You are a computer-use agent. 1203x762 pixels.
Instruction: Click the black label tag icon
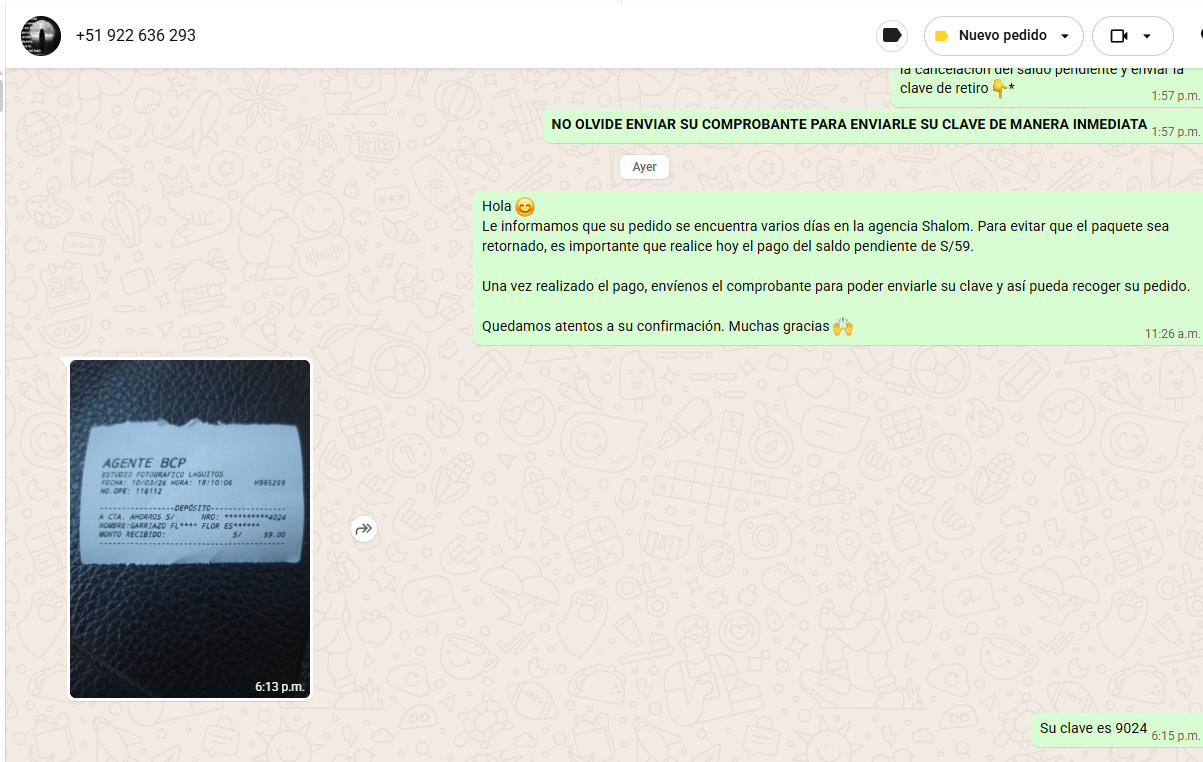click(892, 36)
